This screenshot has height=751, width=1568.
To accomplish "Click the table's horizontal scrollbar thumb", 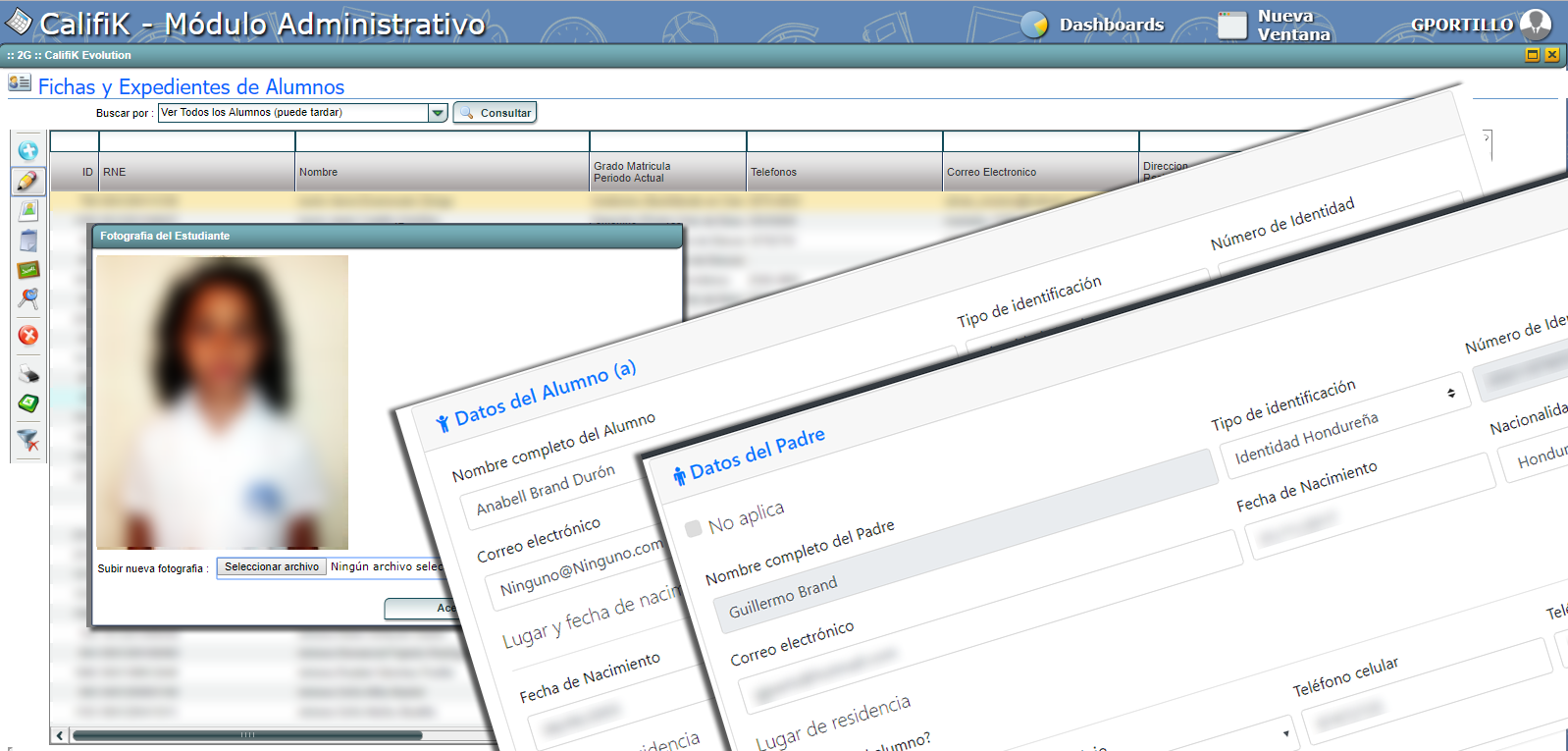I will click(x=247, y=735).
